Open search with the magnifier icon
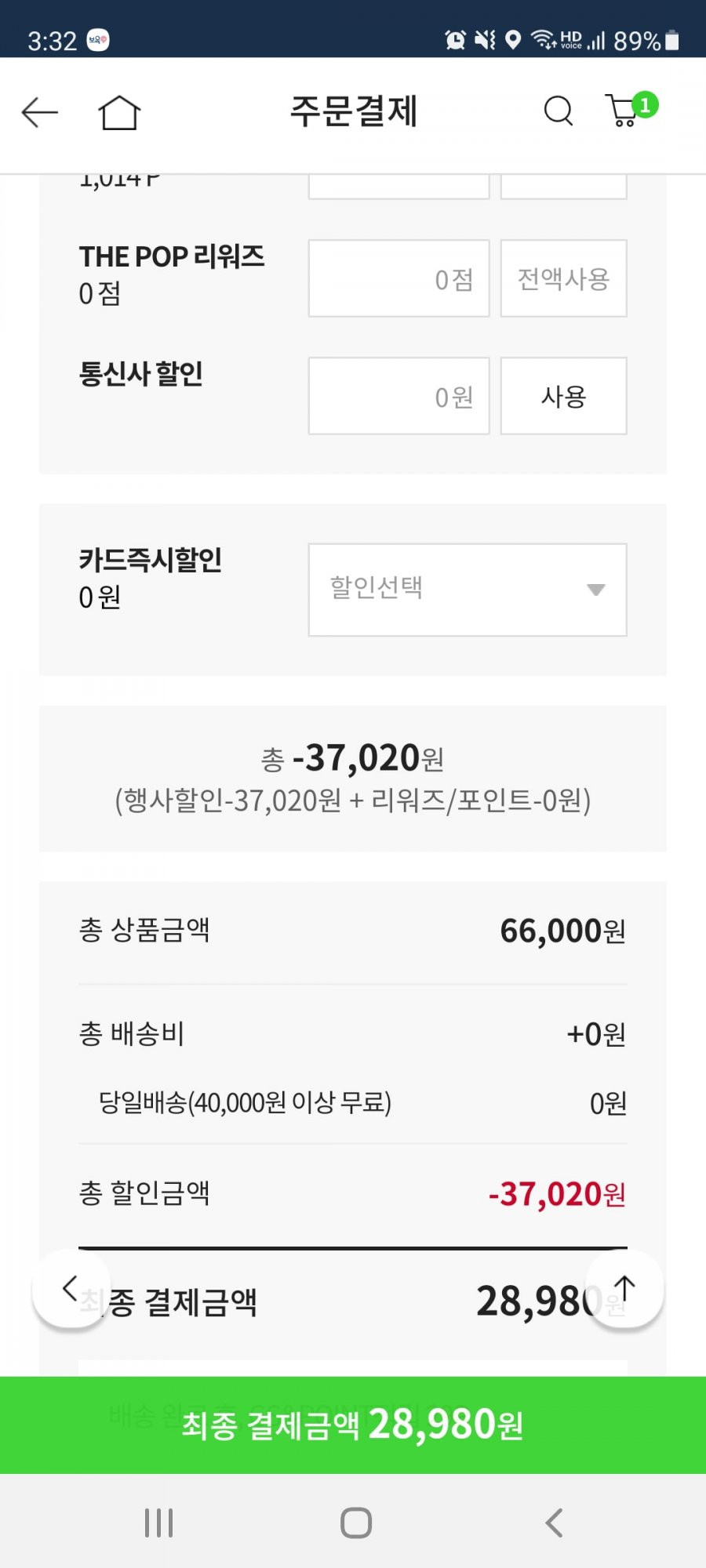Screen dimensions: 706x1568 [x=559, y=111]
